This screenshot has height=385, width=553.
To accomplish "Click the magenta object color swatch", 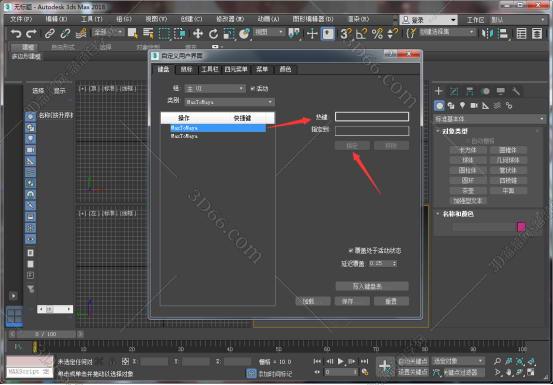I will click(x=521, y=227).
